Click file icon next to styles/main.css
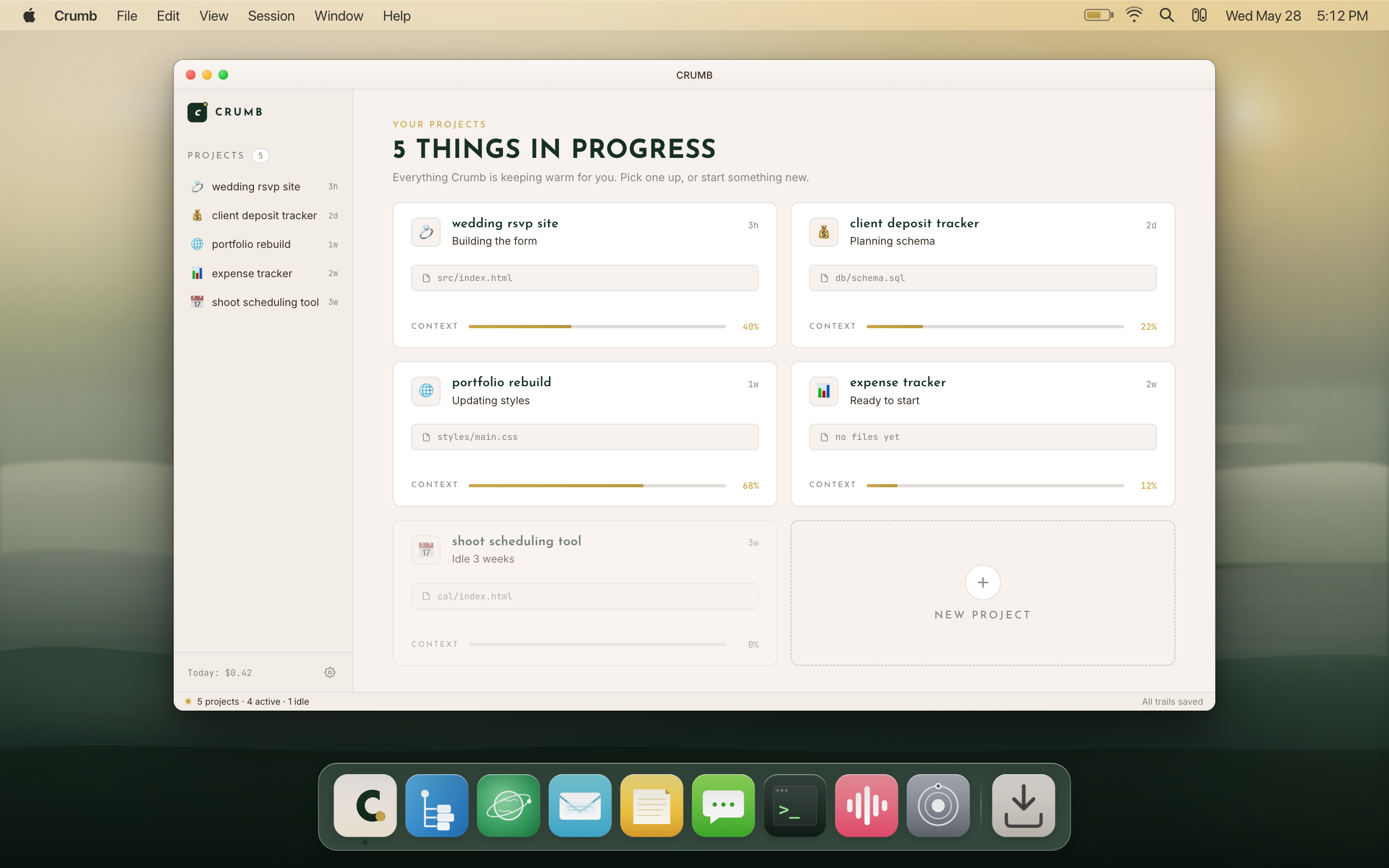The image size is (1389, 868). 426,437
